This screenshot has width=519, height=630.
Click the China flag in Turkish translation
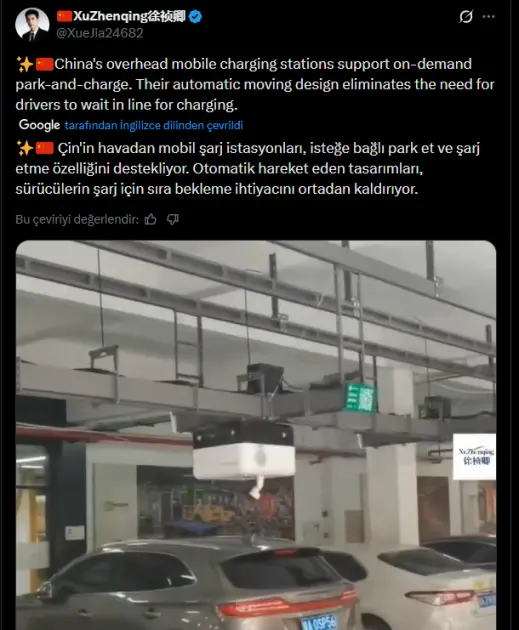point(45,148)
